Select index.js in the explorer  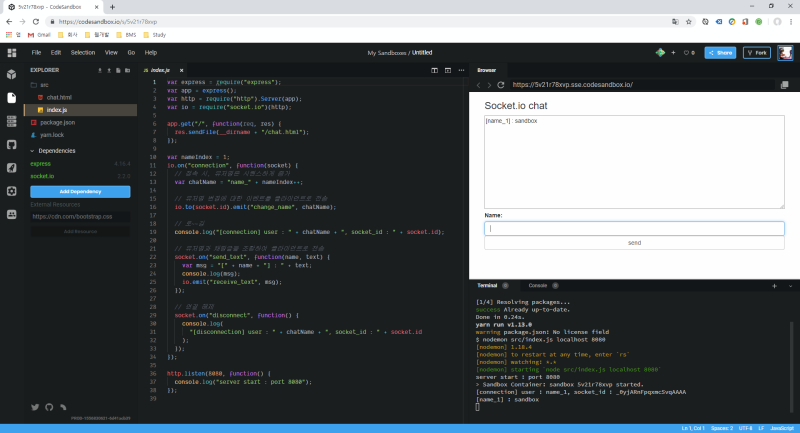81,110
